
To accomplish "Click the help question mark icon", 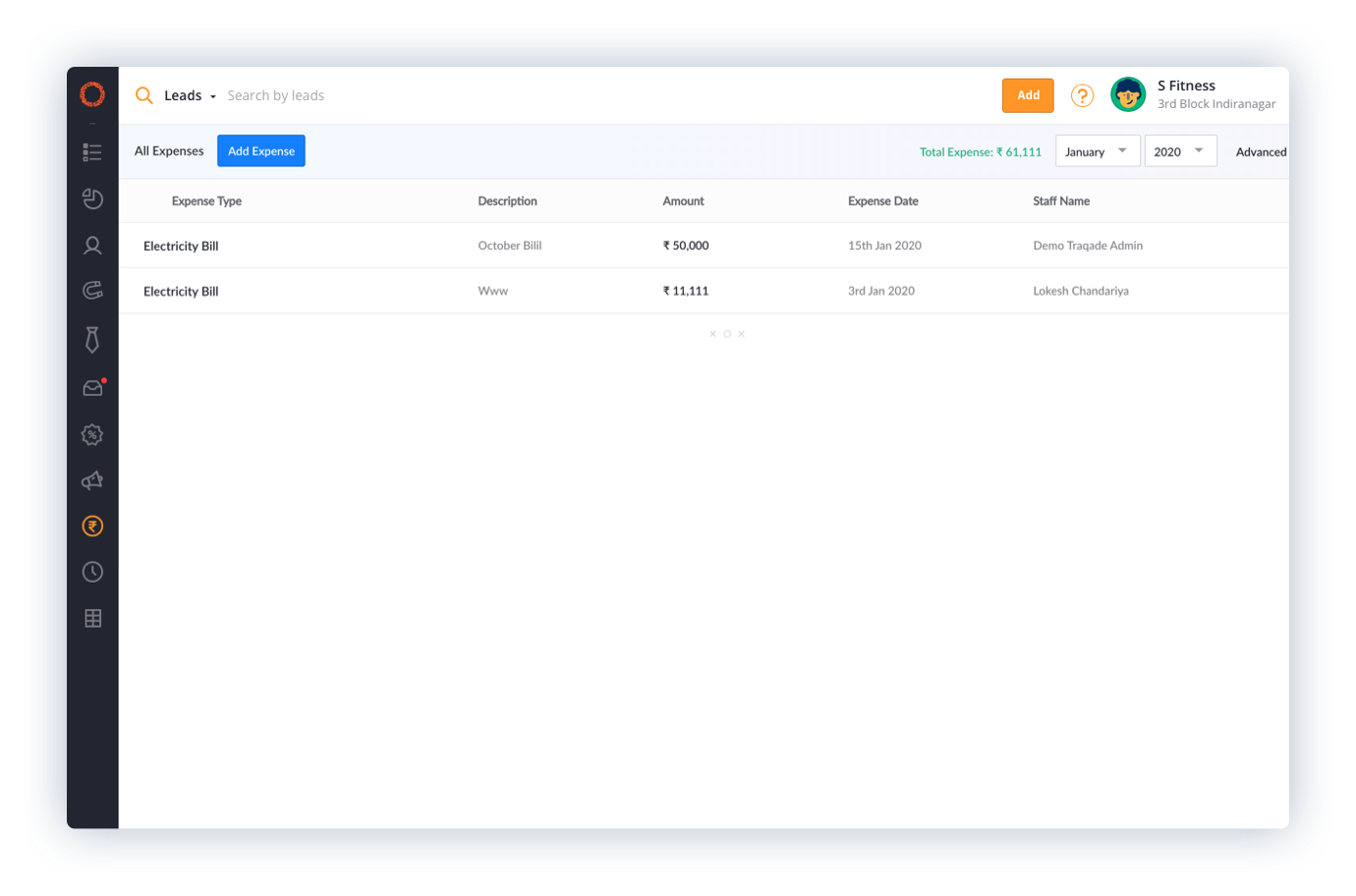I will pyautogui.click(x=1082, y=95).
